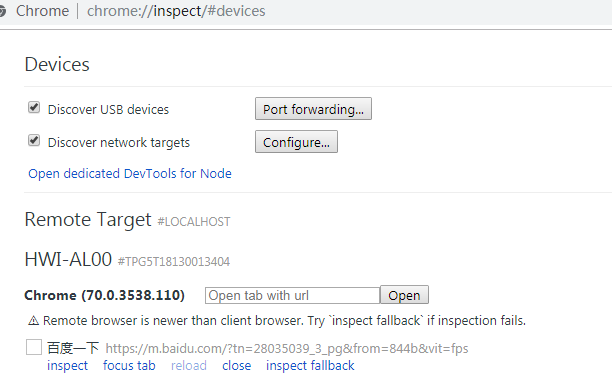Click the warning triangle icon beside remote browser message

(34, 321)
